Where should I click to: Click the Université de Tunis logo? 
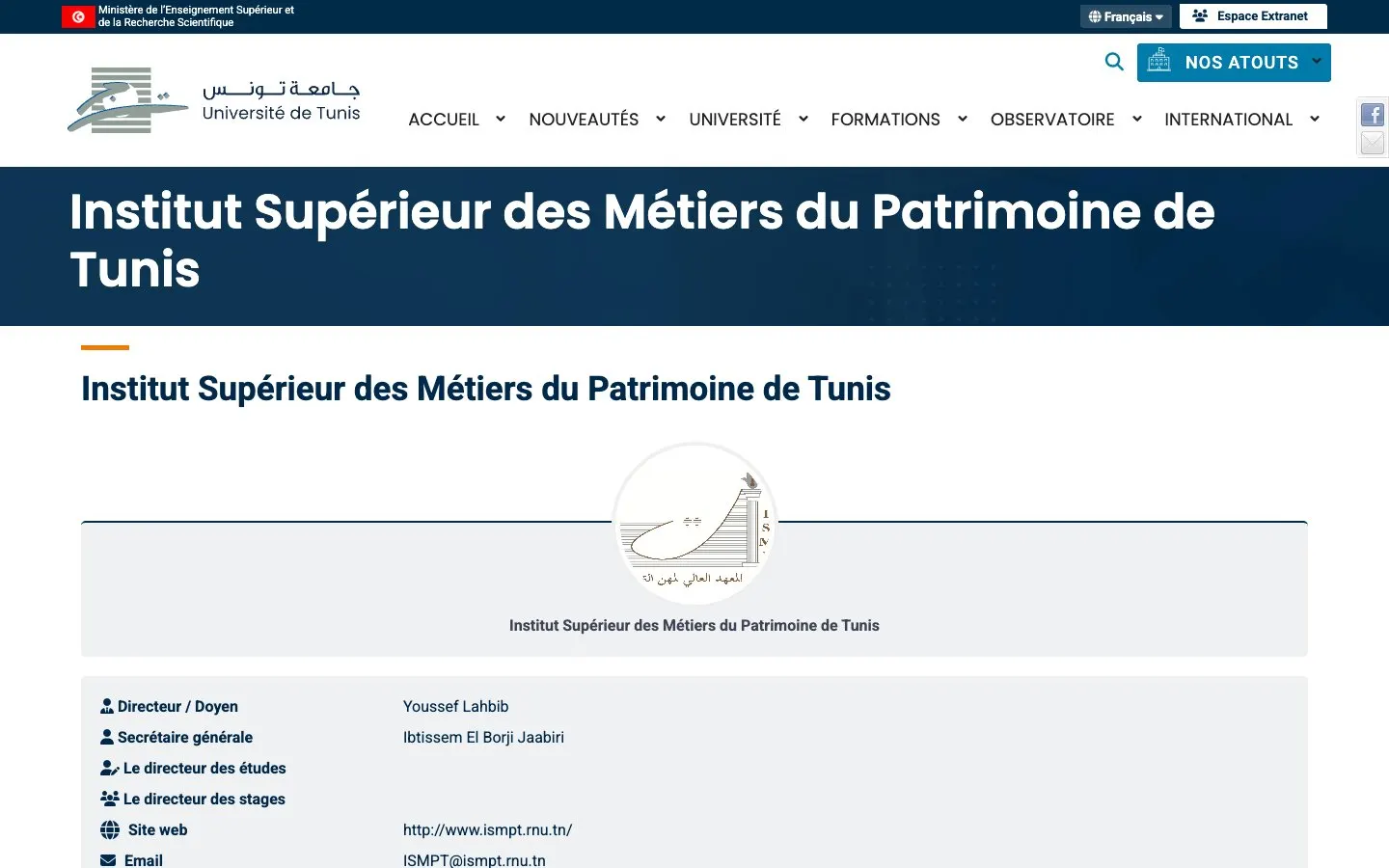pyautogui.click(x=214, y=100)
